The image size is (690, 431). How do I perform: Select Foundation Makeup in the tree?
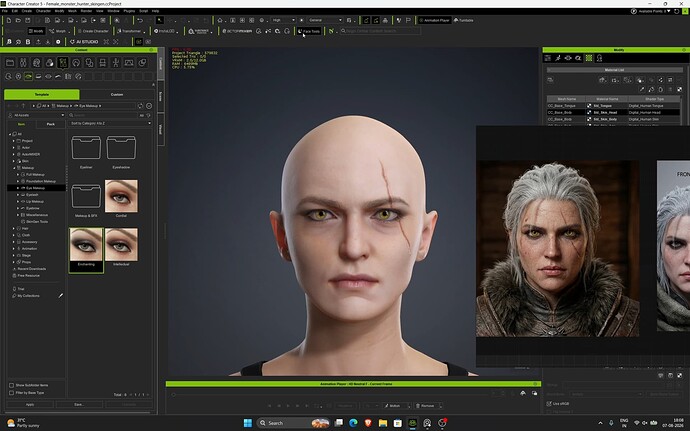(40, 181)
